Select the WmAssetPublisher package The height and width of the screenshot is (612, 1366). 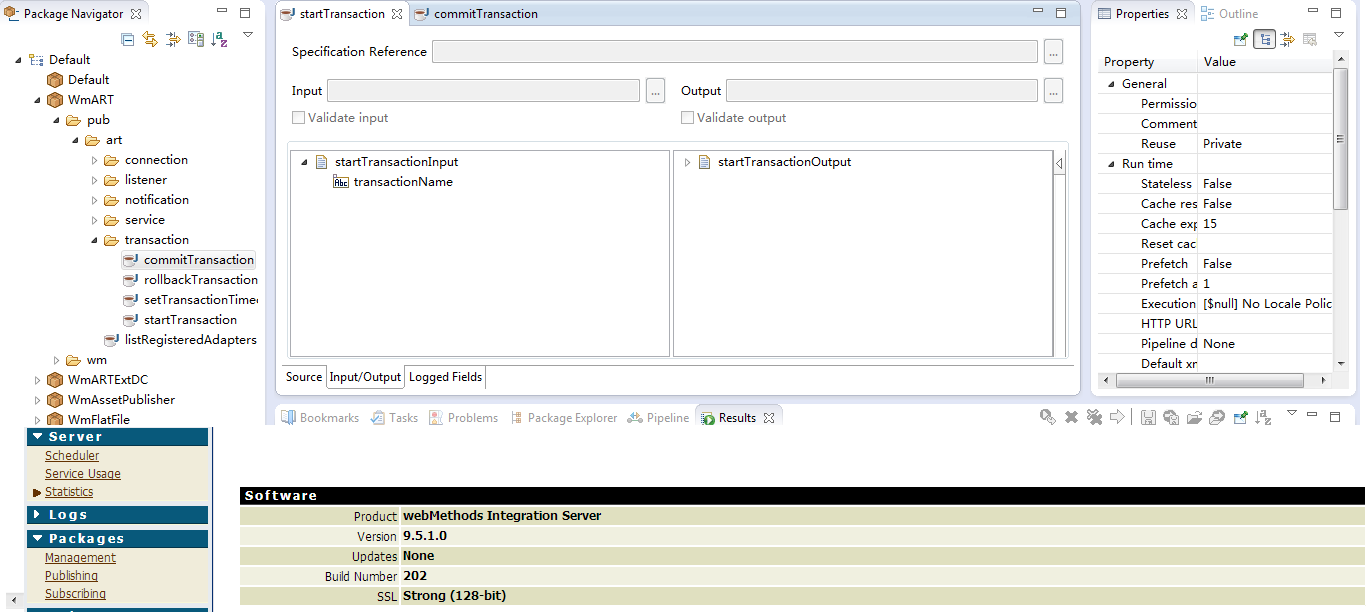(121, 400)
